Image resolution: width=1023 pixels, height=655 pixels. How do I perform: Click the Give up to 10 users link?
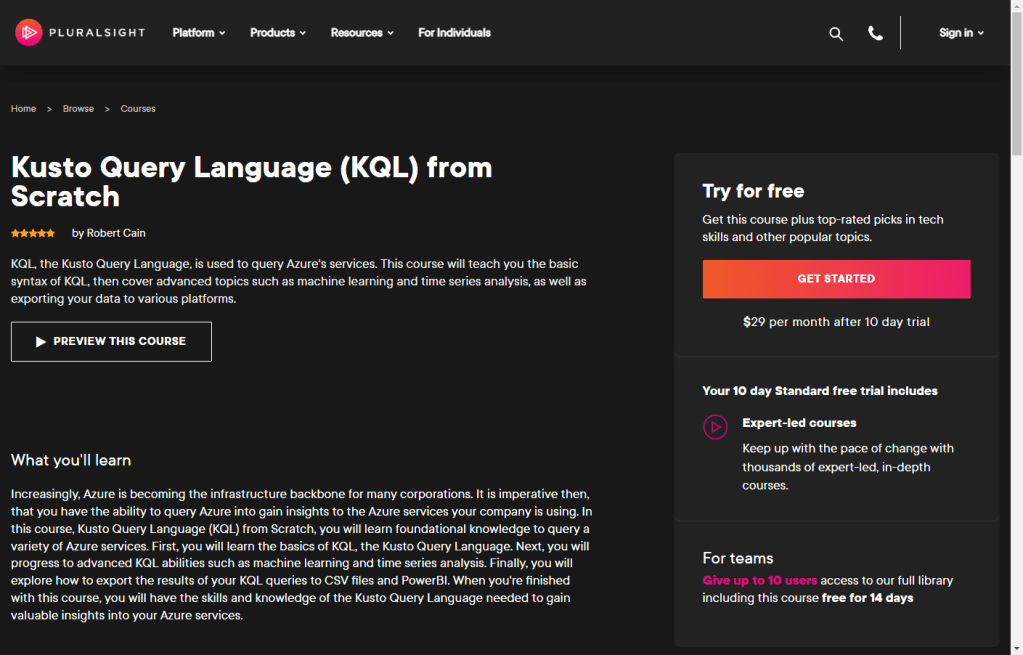(x=759, y=581)
